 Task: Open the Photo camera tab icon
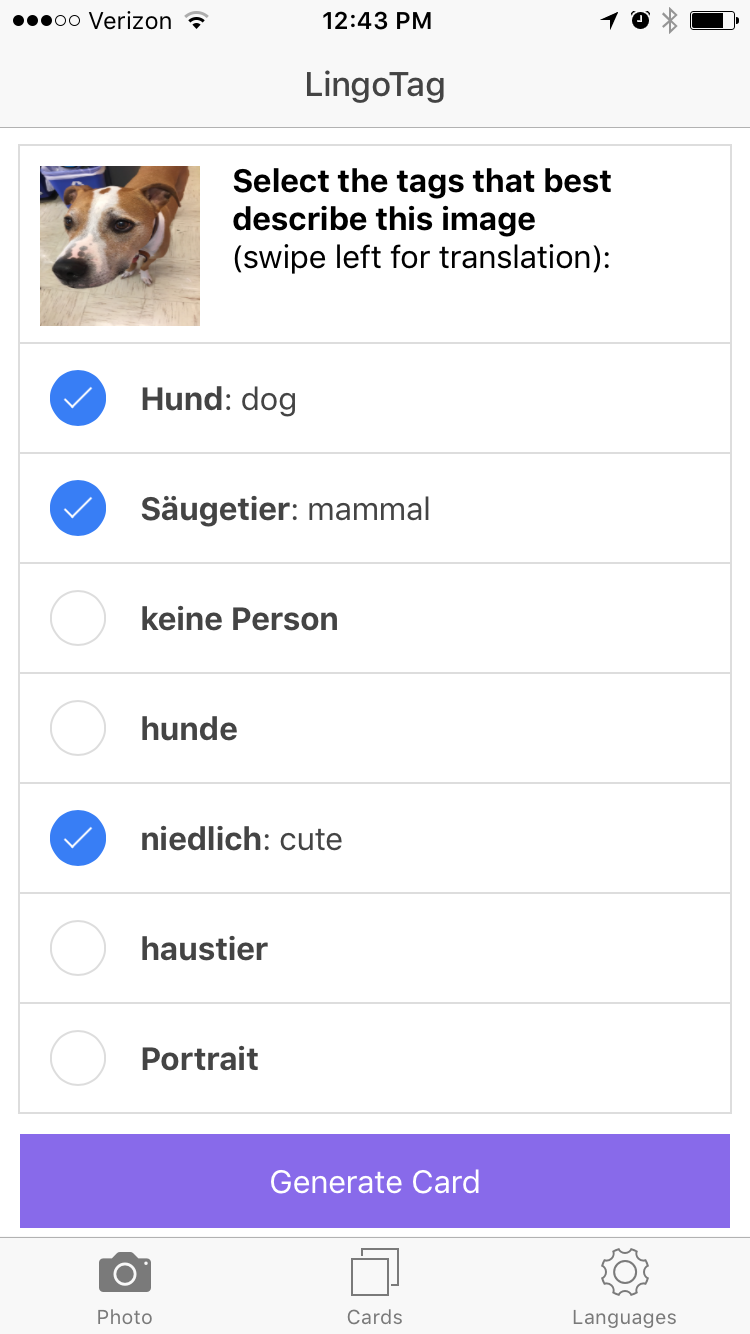click(125, 1273)
